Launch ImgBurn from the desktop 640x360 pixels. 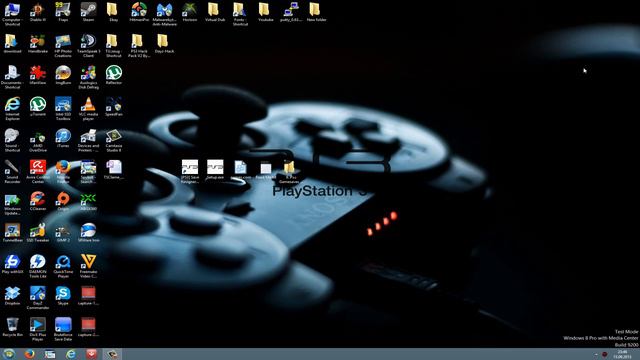63,75
